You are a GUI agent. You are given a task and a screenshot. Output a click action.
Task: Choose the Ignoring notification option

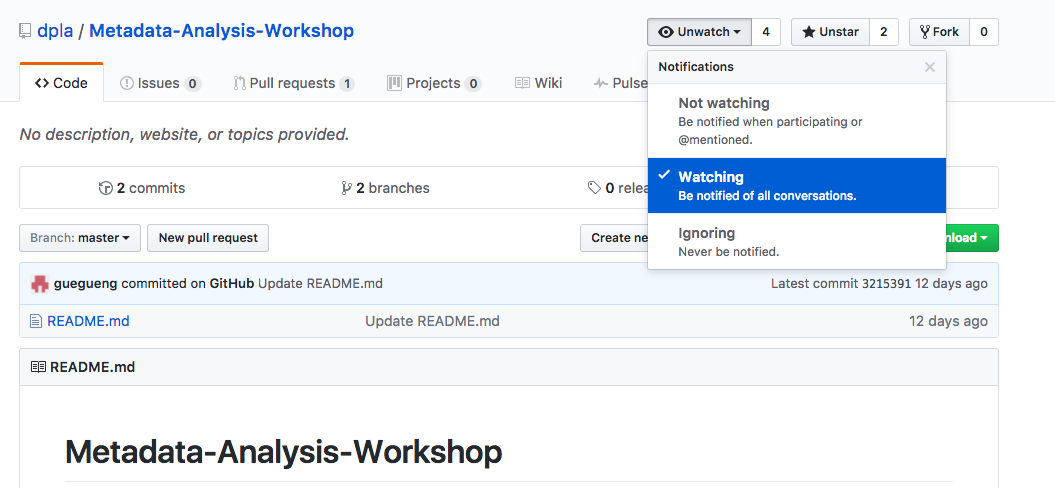coord(797,242)
